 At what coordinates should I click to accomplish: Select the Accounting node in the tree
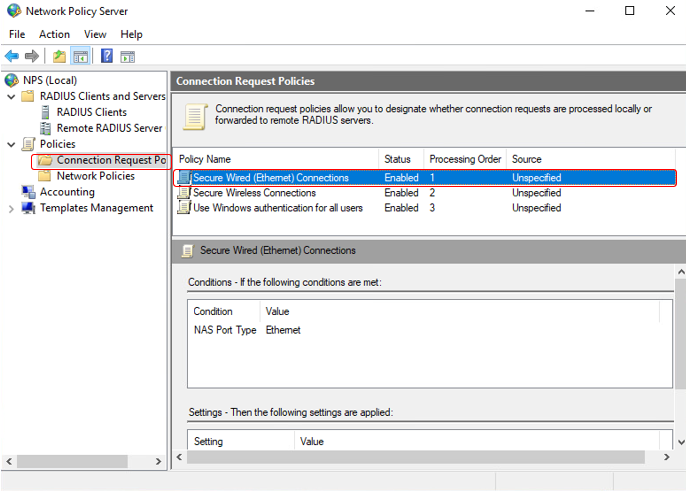[67, 192]
